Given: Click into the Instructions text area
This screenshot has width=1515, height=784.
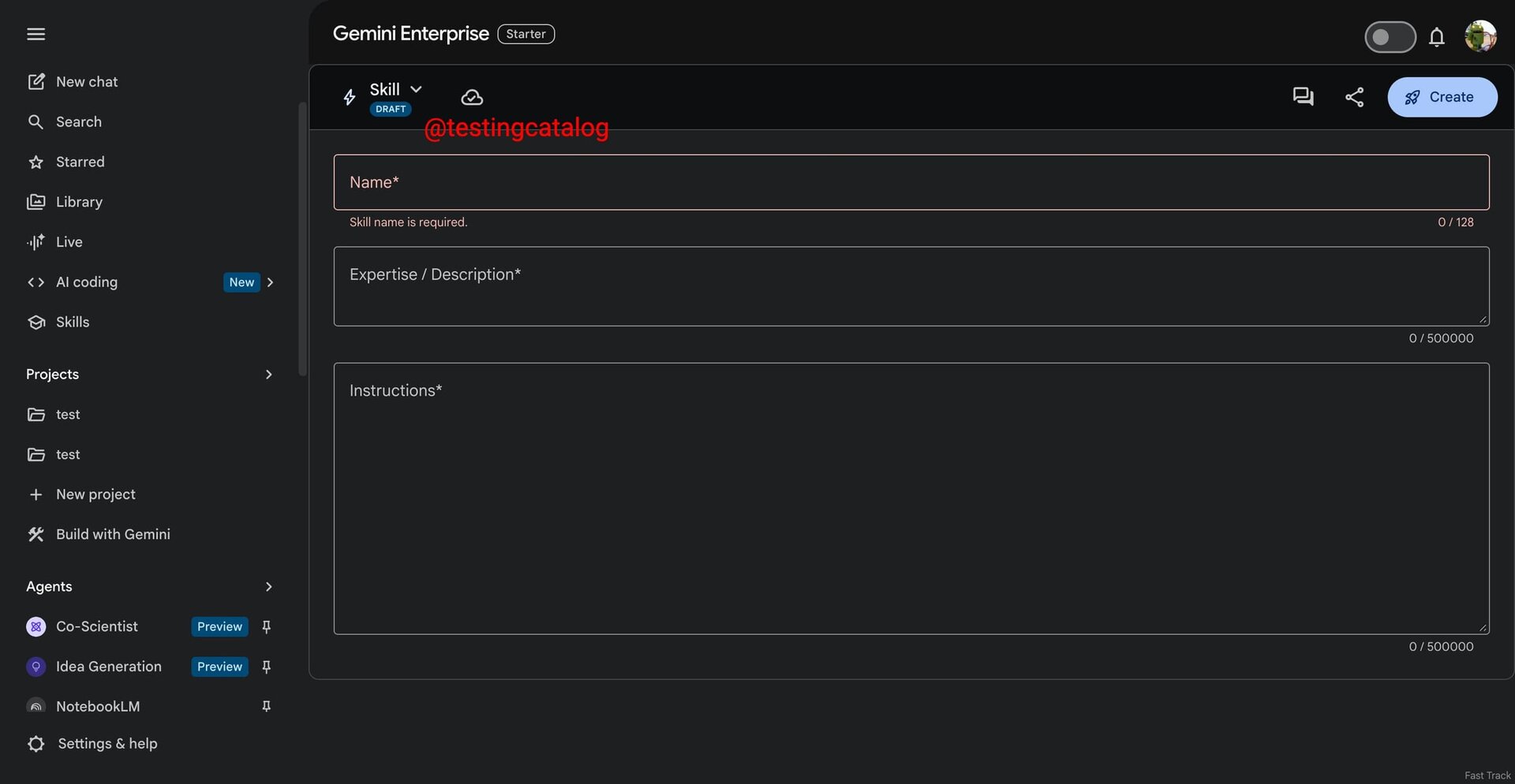Looking at the screenshot, I should pyautogui.click(x=911, y=505).
